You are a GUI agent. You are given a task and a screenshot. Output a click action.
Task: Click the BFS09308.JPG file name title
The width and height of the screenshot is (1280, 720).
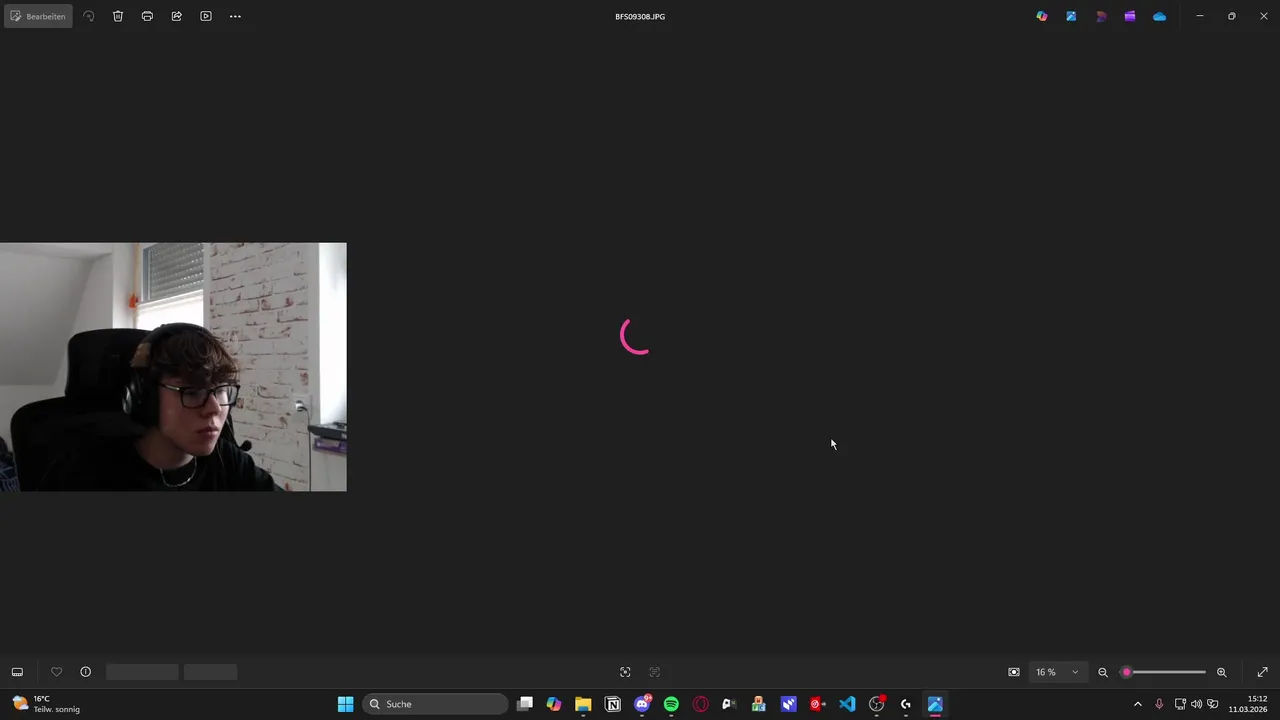pos(640,16)
